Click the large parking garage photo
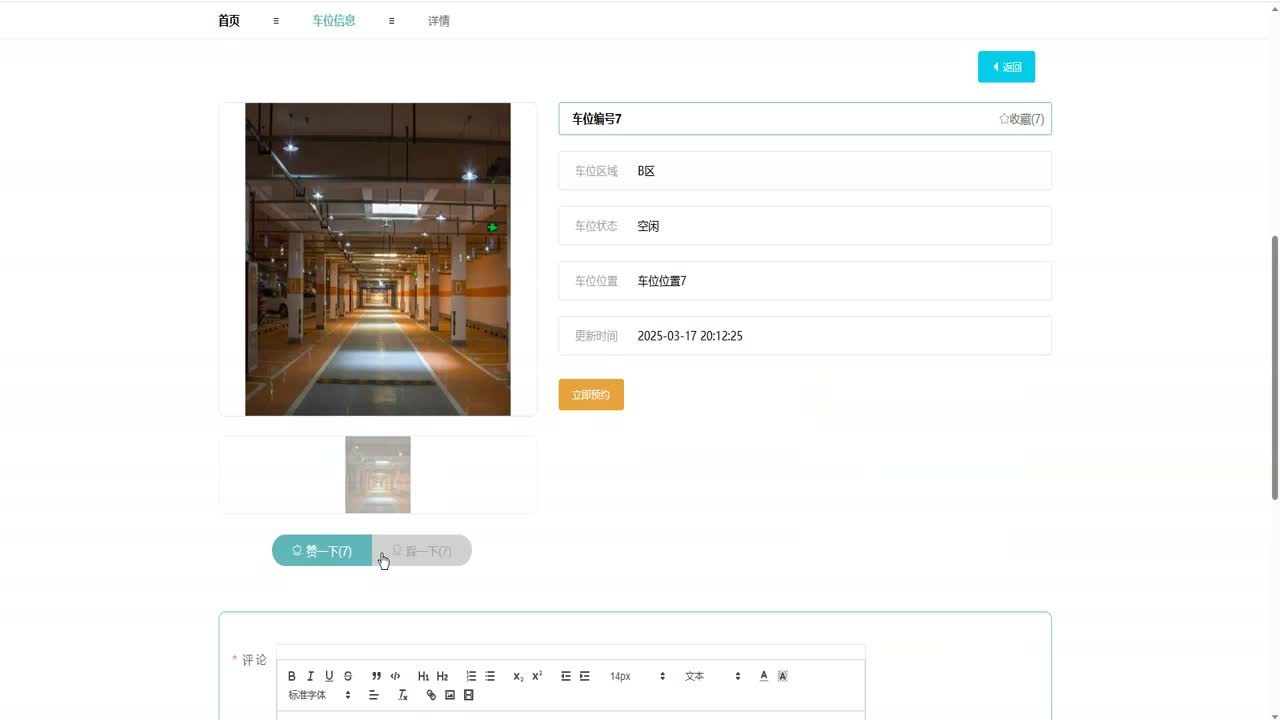The image size is (1280, 720). (x=378, y=259)
